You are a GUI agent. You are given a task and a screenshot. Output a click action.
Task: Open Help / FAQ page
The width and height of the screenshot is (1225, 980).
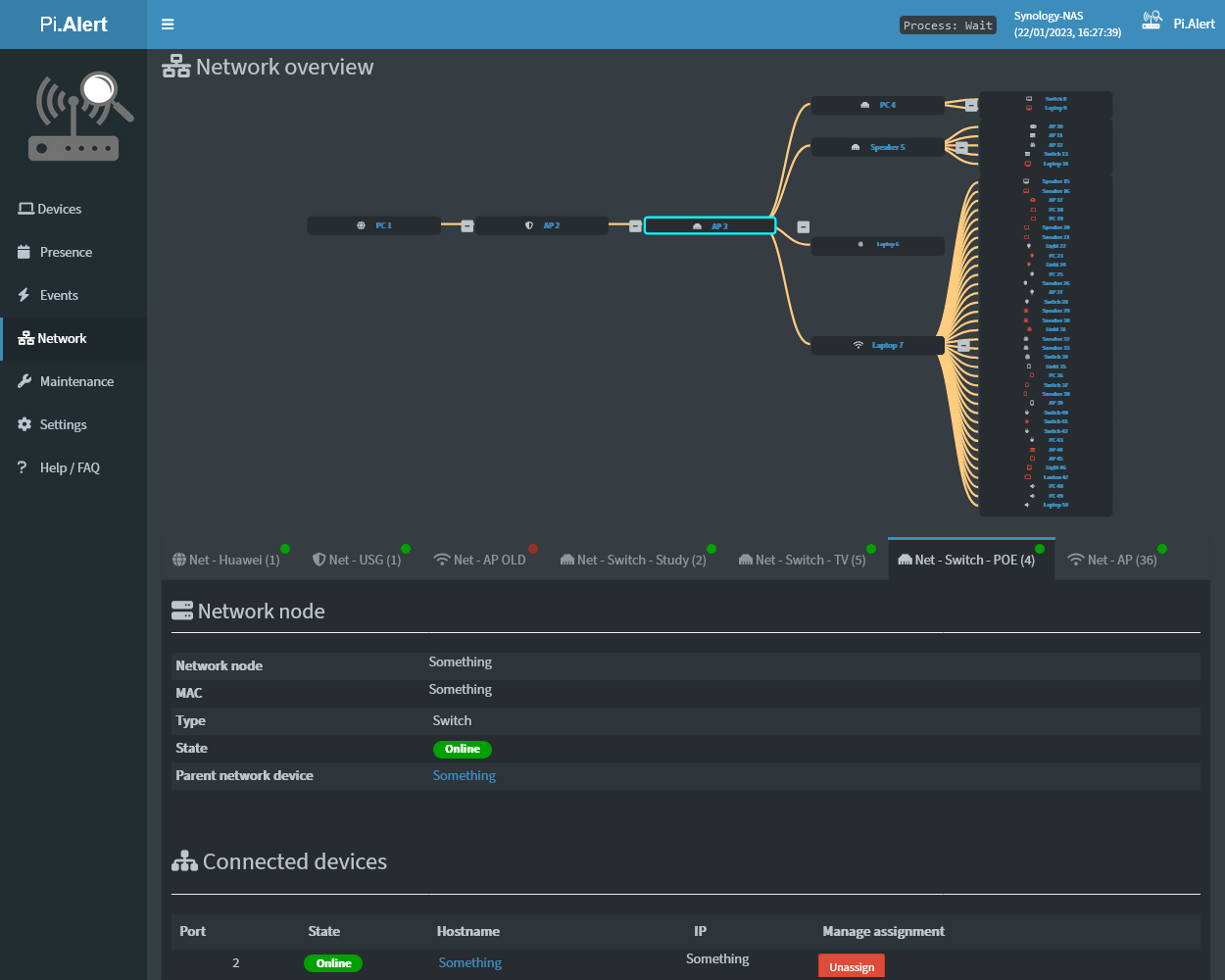(x=70, y=467)
